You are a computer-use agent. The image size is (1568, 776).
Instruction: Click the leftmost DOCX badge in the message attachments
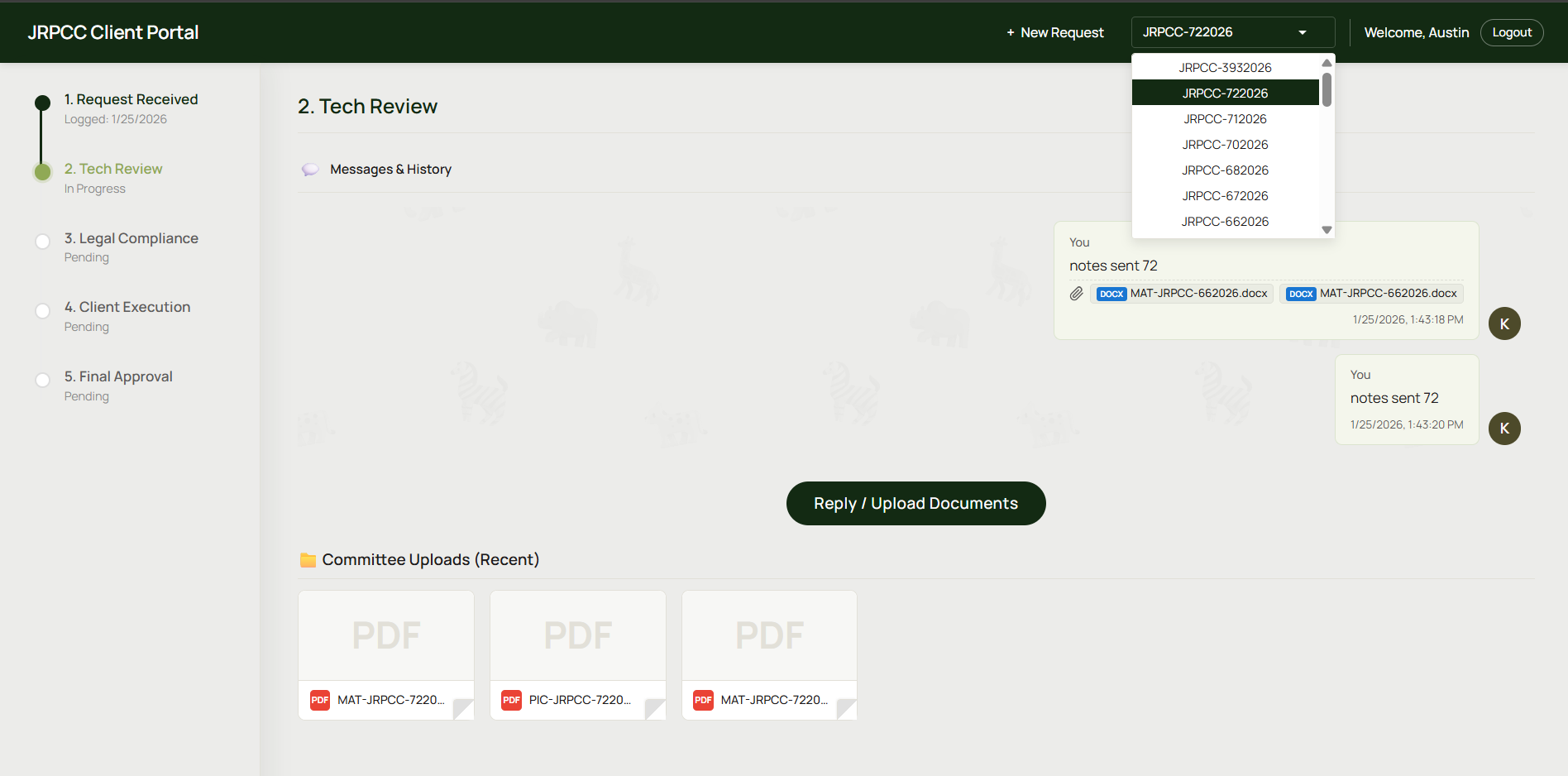click(1111, 294)
